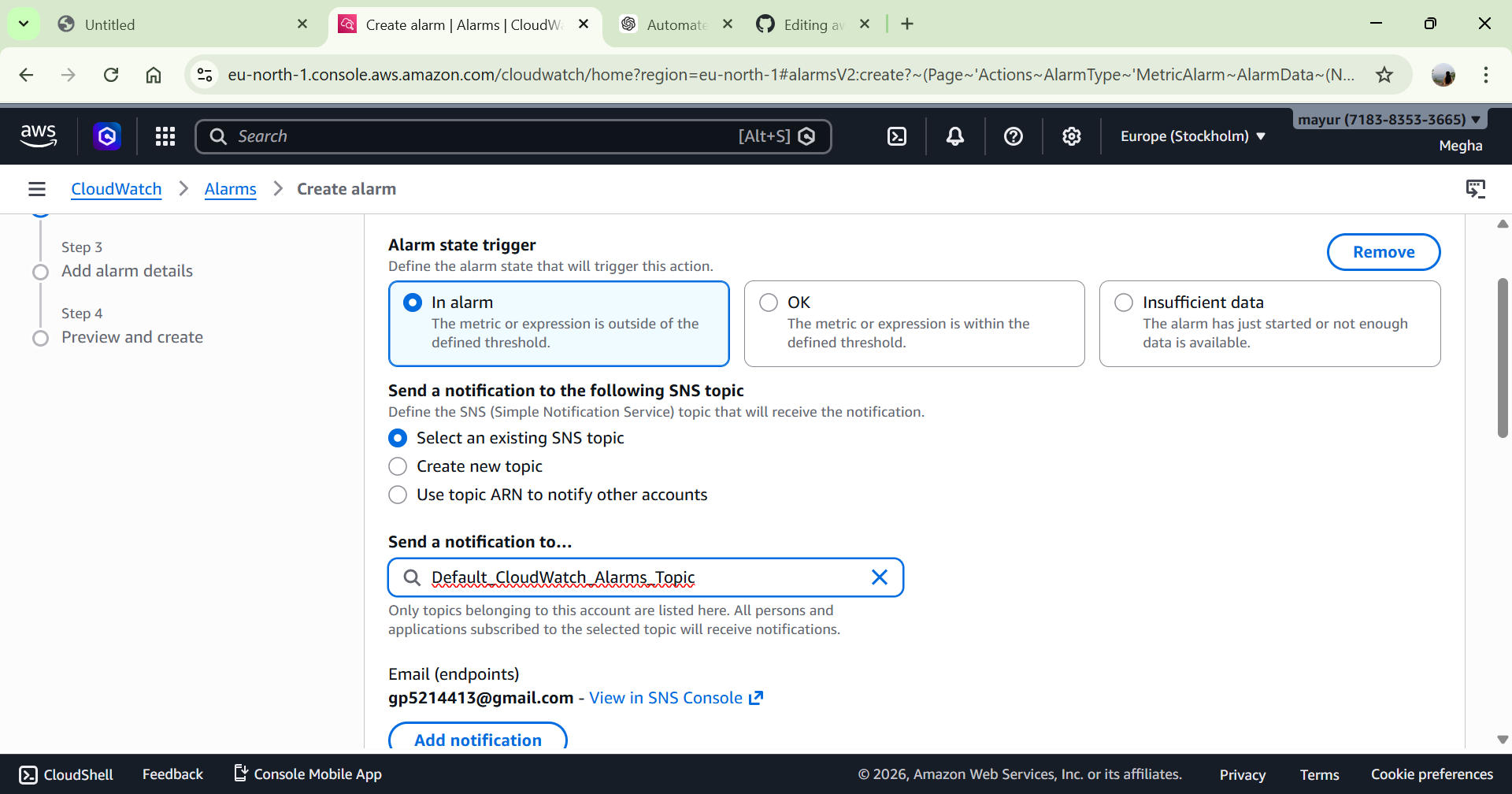
Task: Click the page vertical scrollbar thumb
Action: click(1503, 358)
